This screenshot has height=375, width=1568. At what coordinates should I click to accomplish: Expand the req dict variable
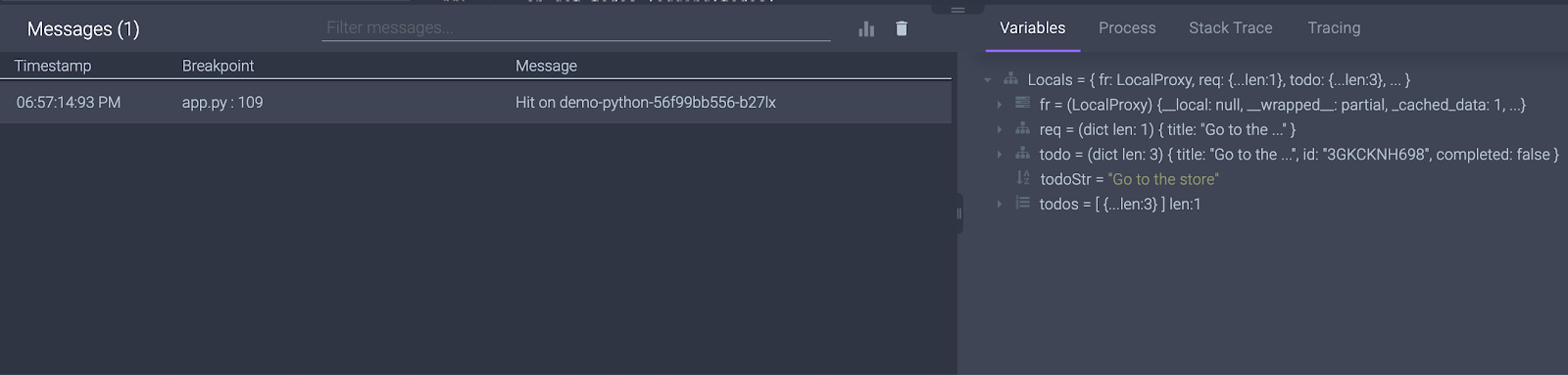coord(1000,129)
